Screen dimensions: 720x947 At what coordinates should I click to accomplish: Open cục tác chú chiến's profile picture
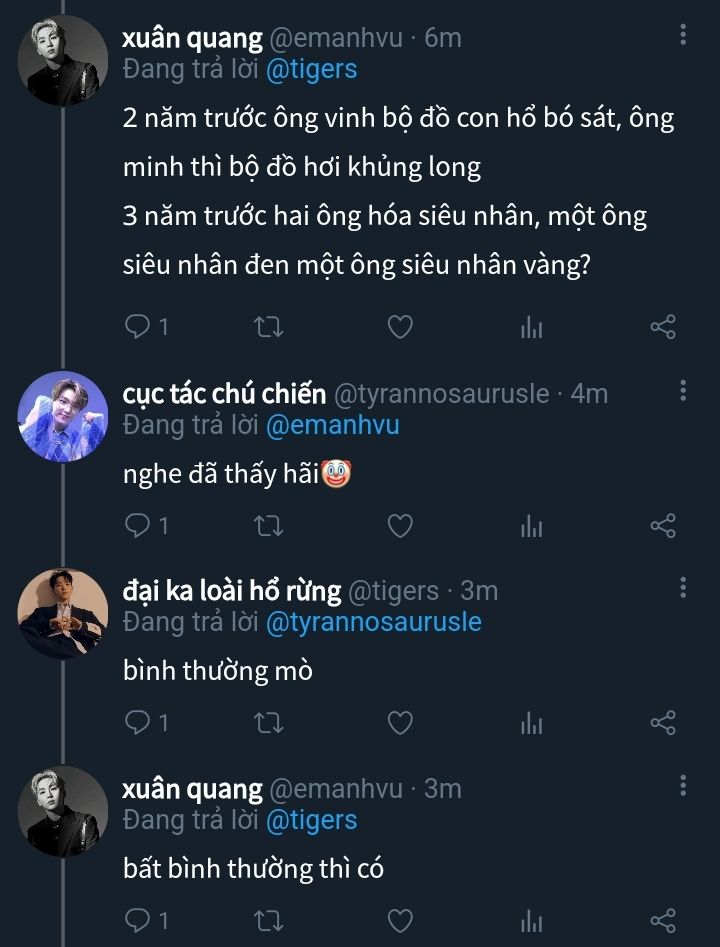pyautogui.click(x=63, y=417)
